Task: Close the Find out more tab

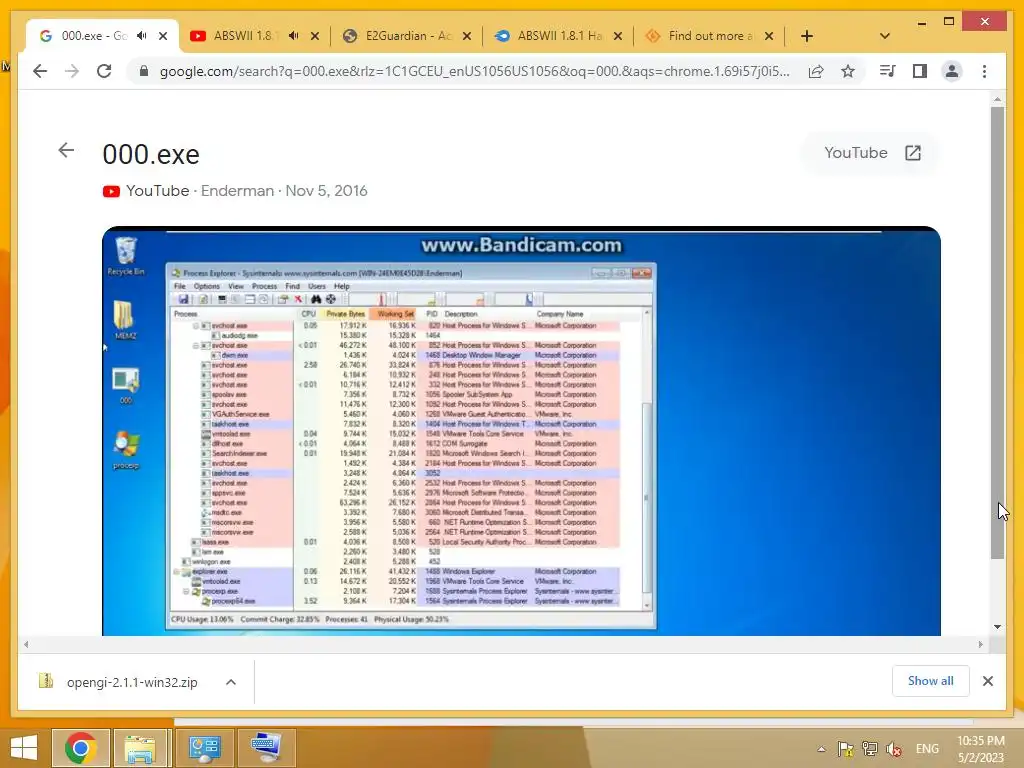Action: click(769, 36)
